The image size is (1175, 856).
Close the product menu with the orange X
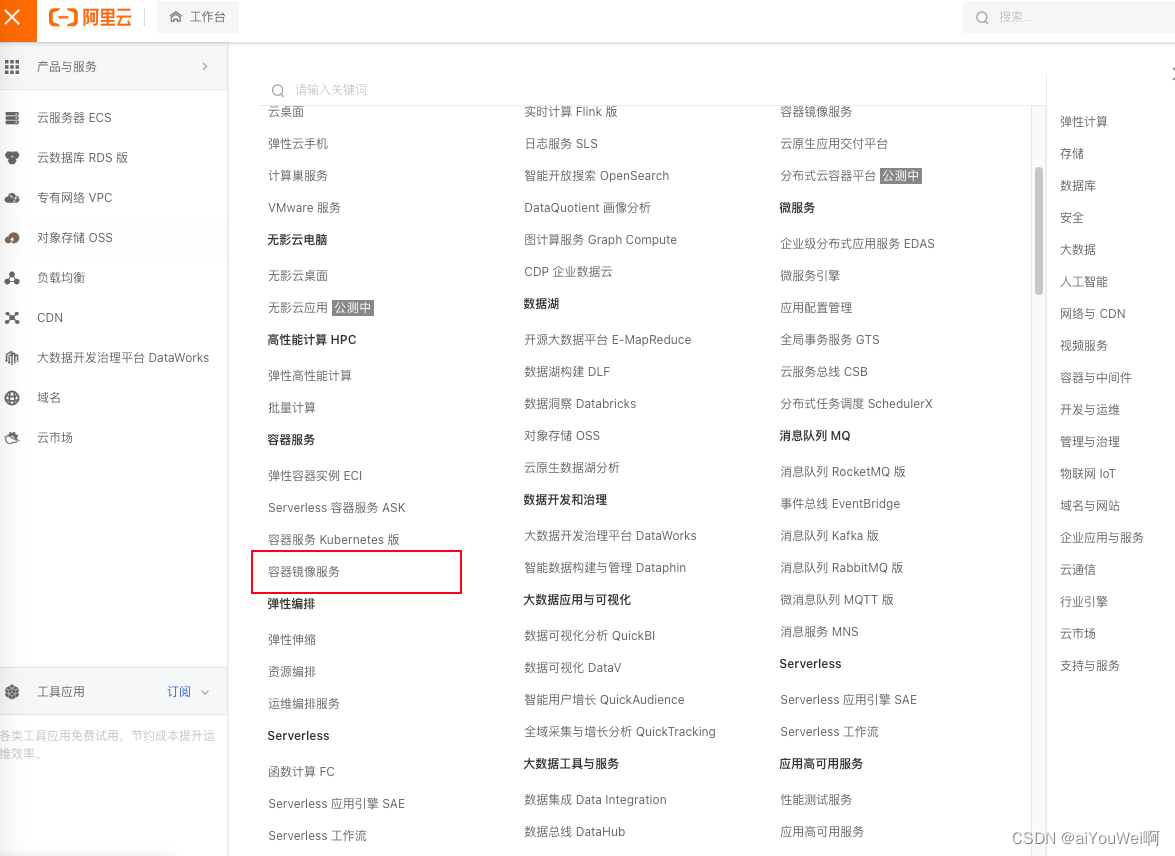(x=13, y=17)
